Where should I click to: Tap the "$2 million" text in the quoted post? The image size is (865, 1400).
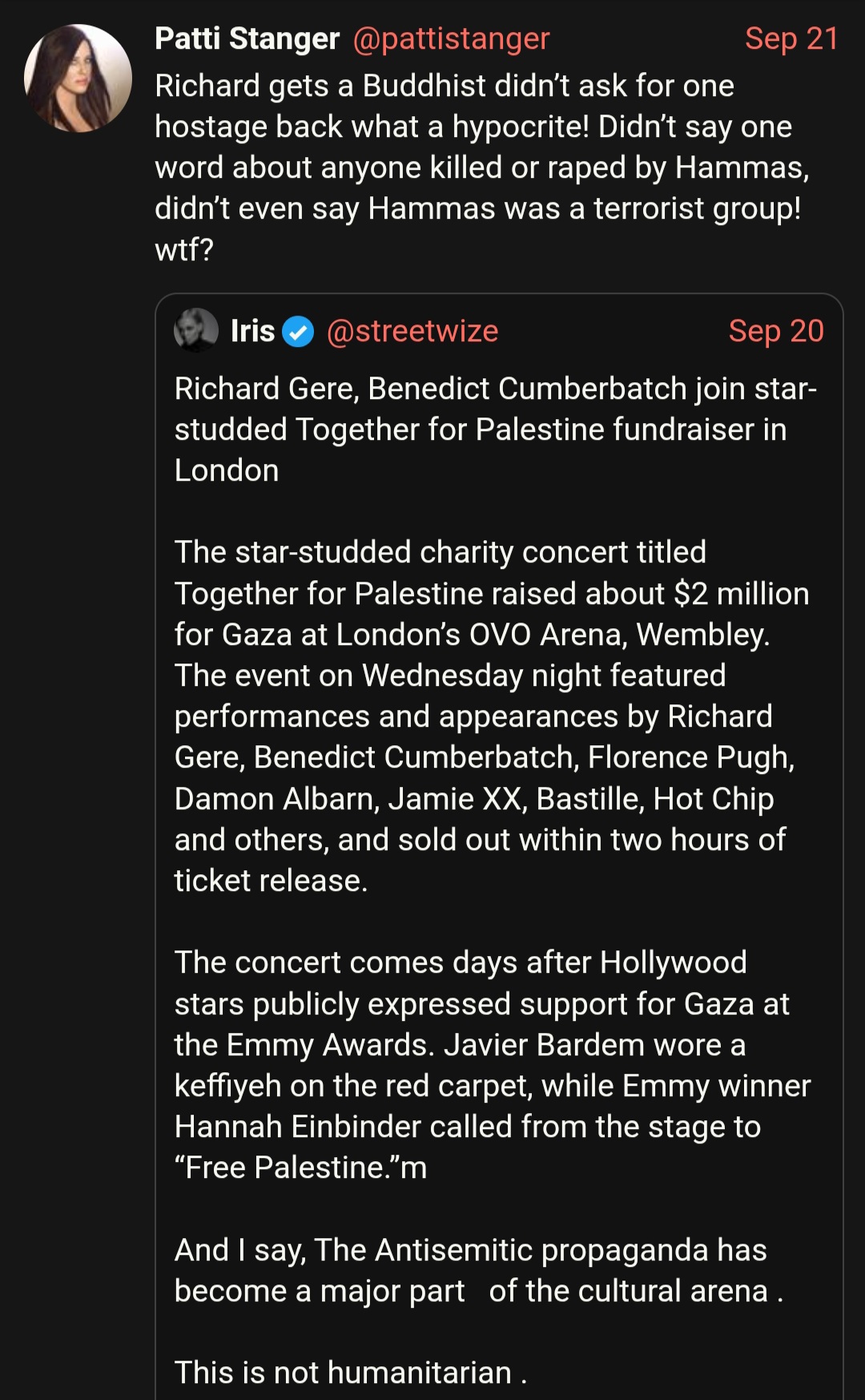pyautogui.click(x=742, y=594)
